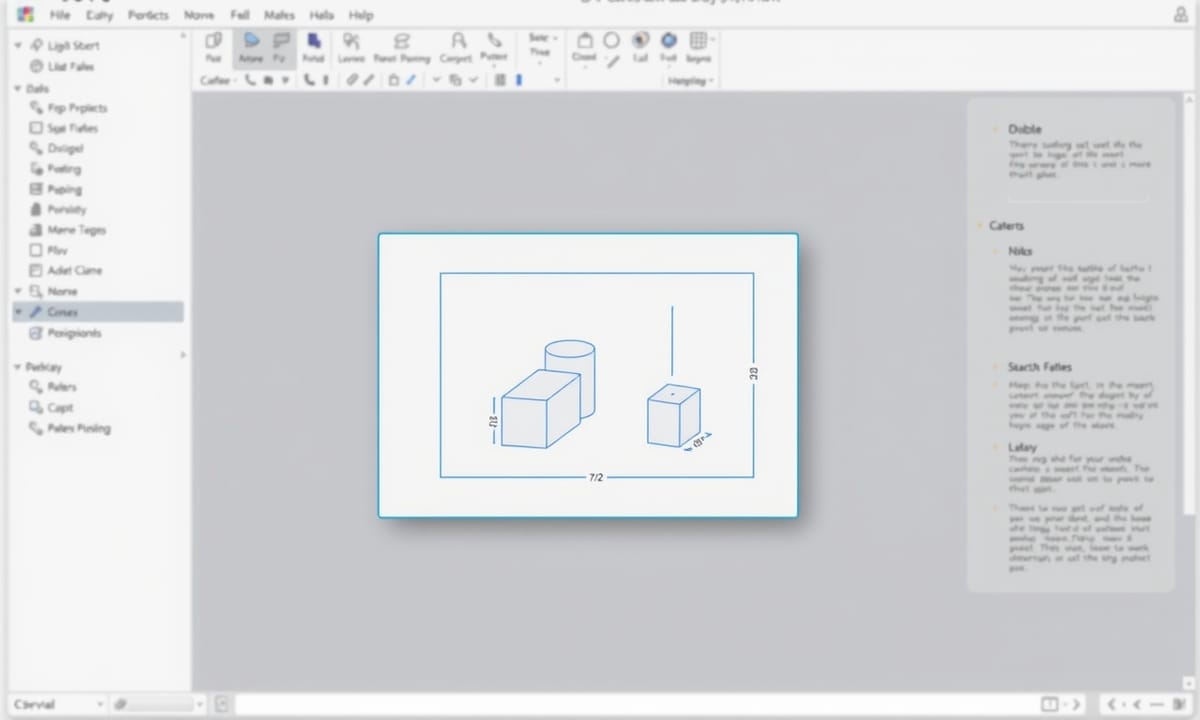Open the Help menu
Image resolution: width=1200 pixels, height=720 pixels.
[x=360, y=15]
